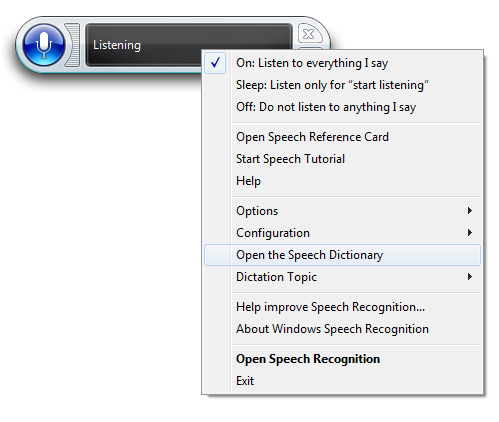
Task: Expand the Configuration submenu
Action: point(342,233)
